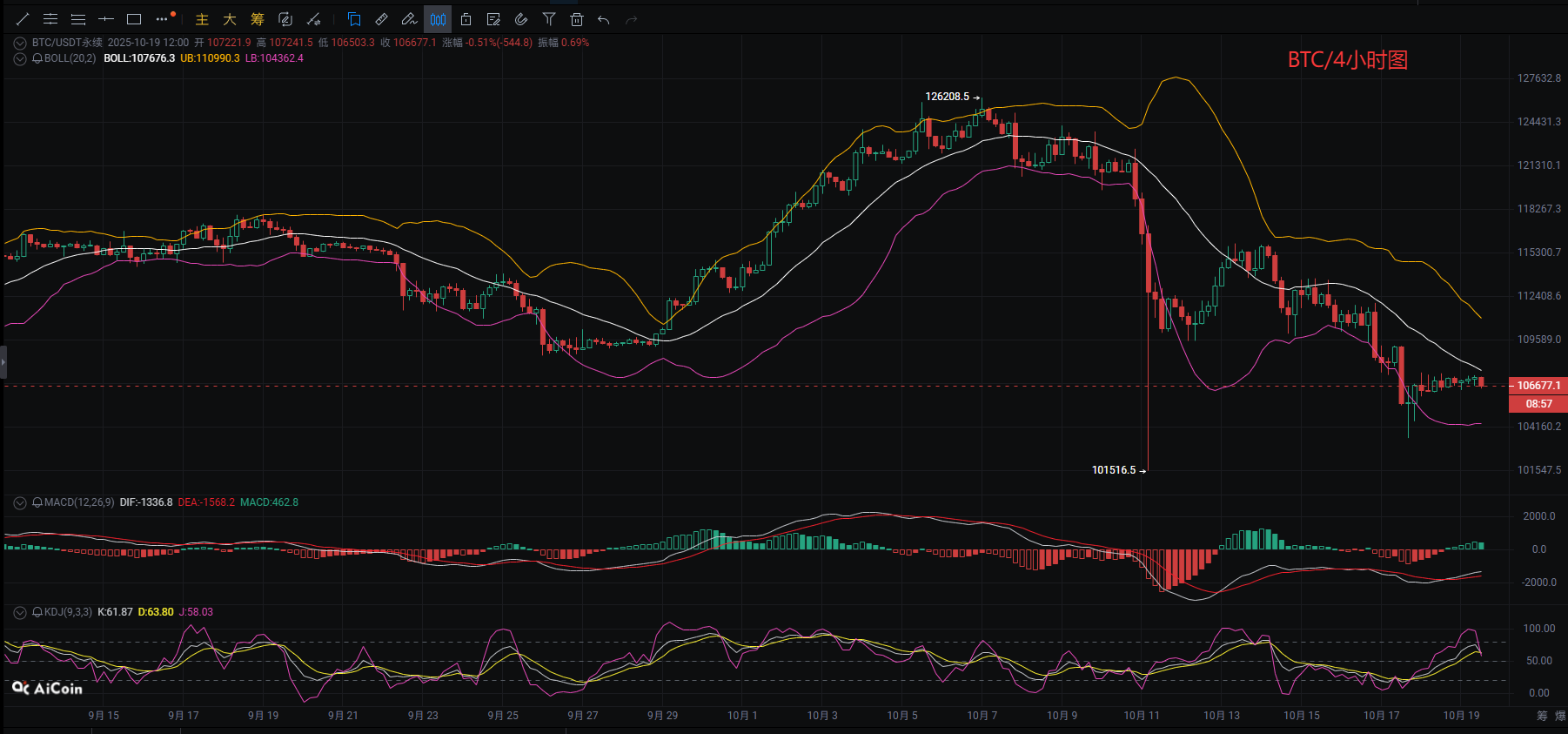The image size is (1568, 734).
Task: Open the filter funnel tool
Action: 548,19
